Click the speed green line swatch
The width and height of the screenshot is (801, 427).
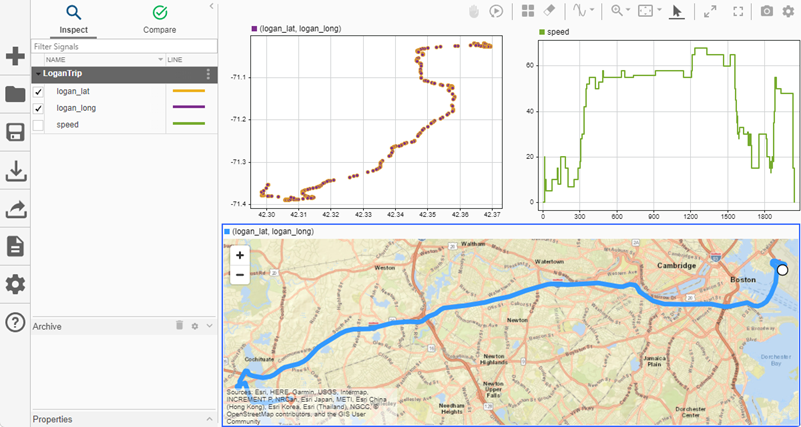tap(189, 124)
